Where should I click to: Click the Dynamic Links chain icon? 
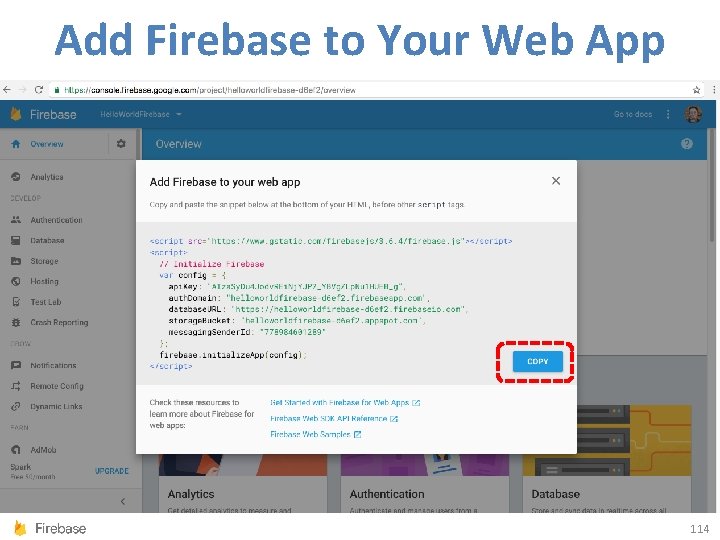tap(16, 406)
